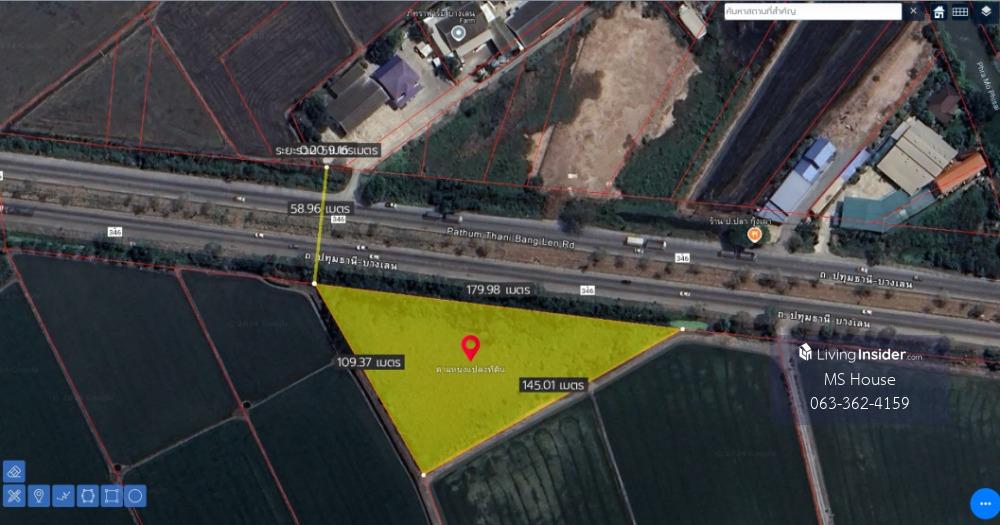
Task: Select the place marker pin tool
Action: [x=38, y=496]
